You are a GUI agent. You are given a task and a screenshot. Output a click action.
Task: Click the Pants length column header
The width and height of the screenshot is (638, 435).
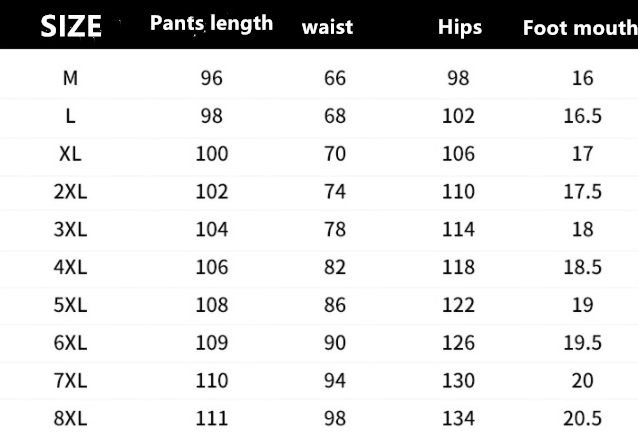coord(211,24)
